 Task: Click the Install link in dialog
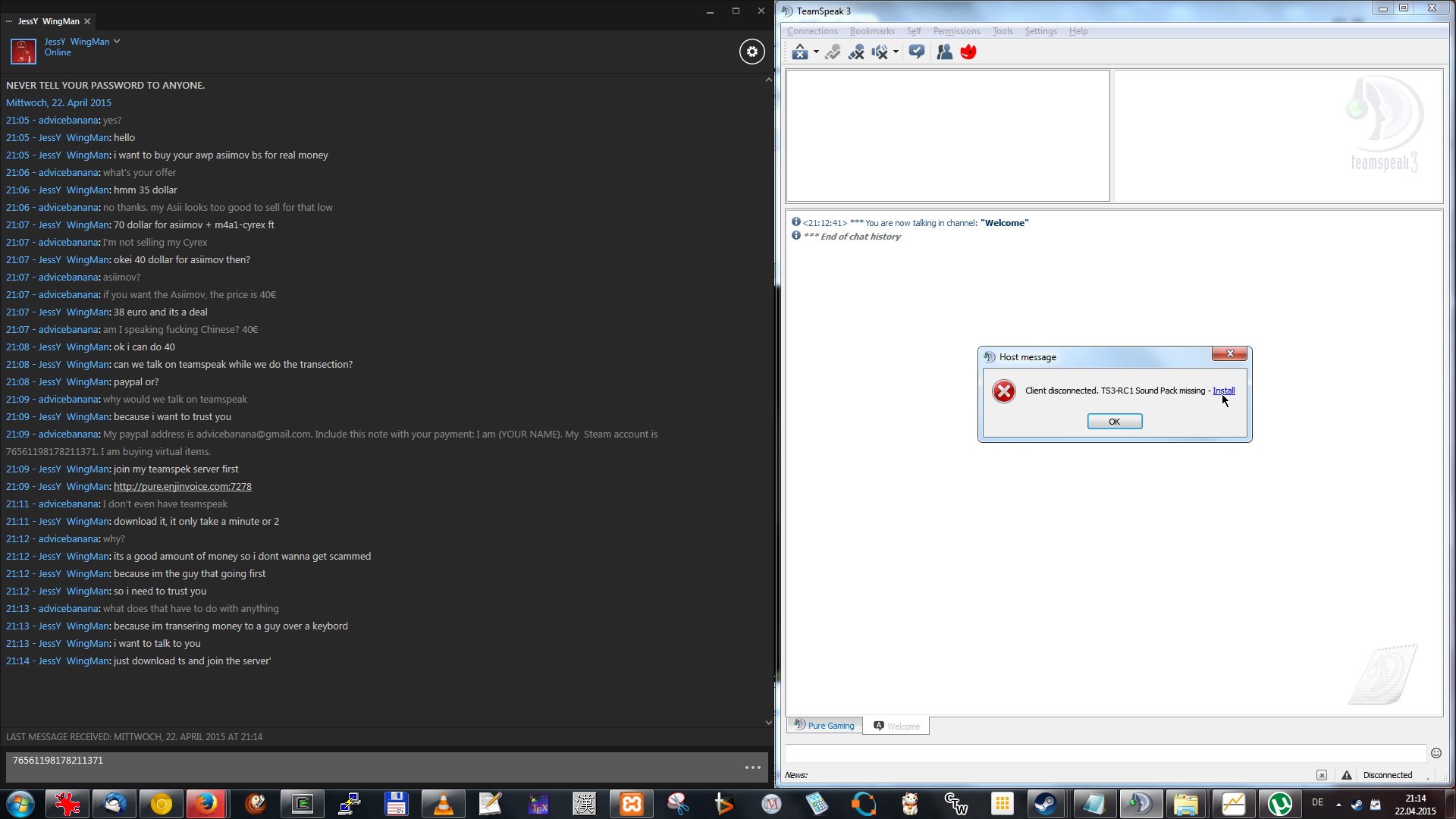[x=1223, y=391]
